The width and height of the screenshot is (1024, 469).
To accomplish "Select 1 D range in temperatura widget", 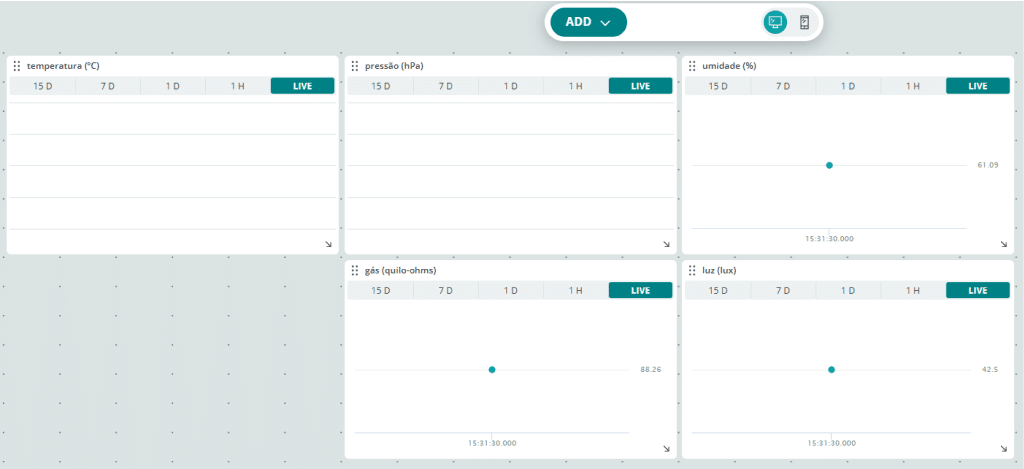I will coord(173,86).
